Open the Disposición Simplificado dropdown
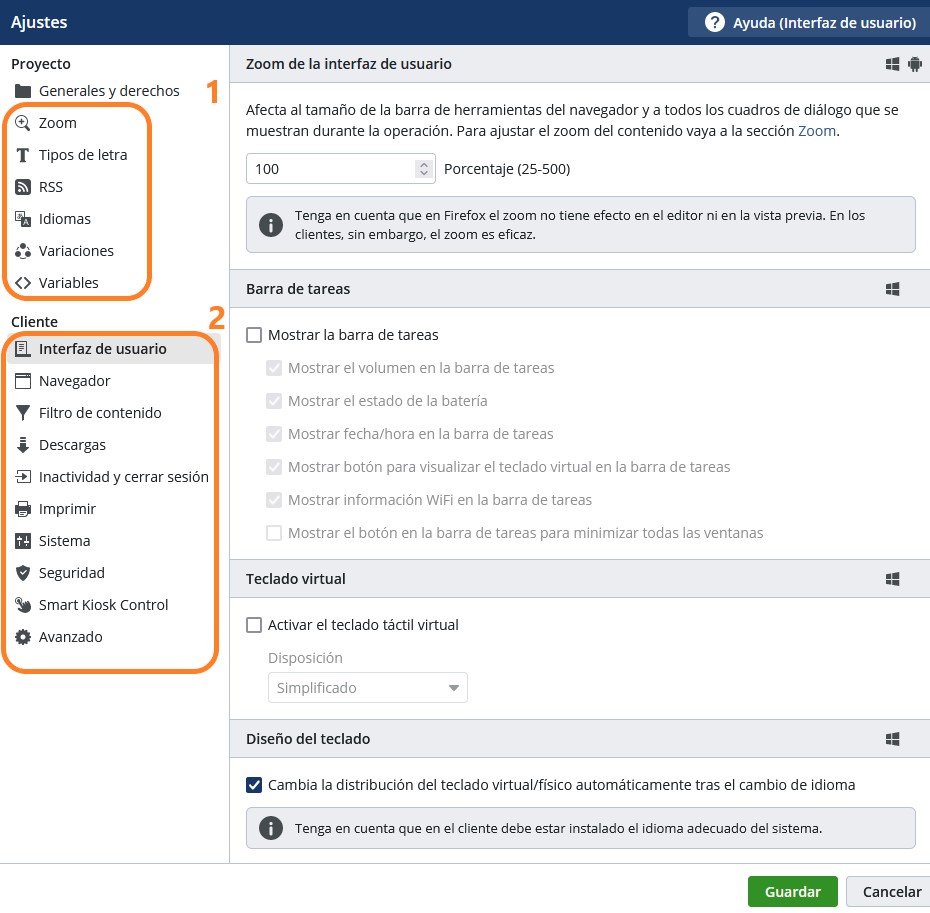This screenshot has width=930, height=913. [x=368, y=689]
